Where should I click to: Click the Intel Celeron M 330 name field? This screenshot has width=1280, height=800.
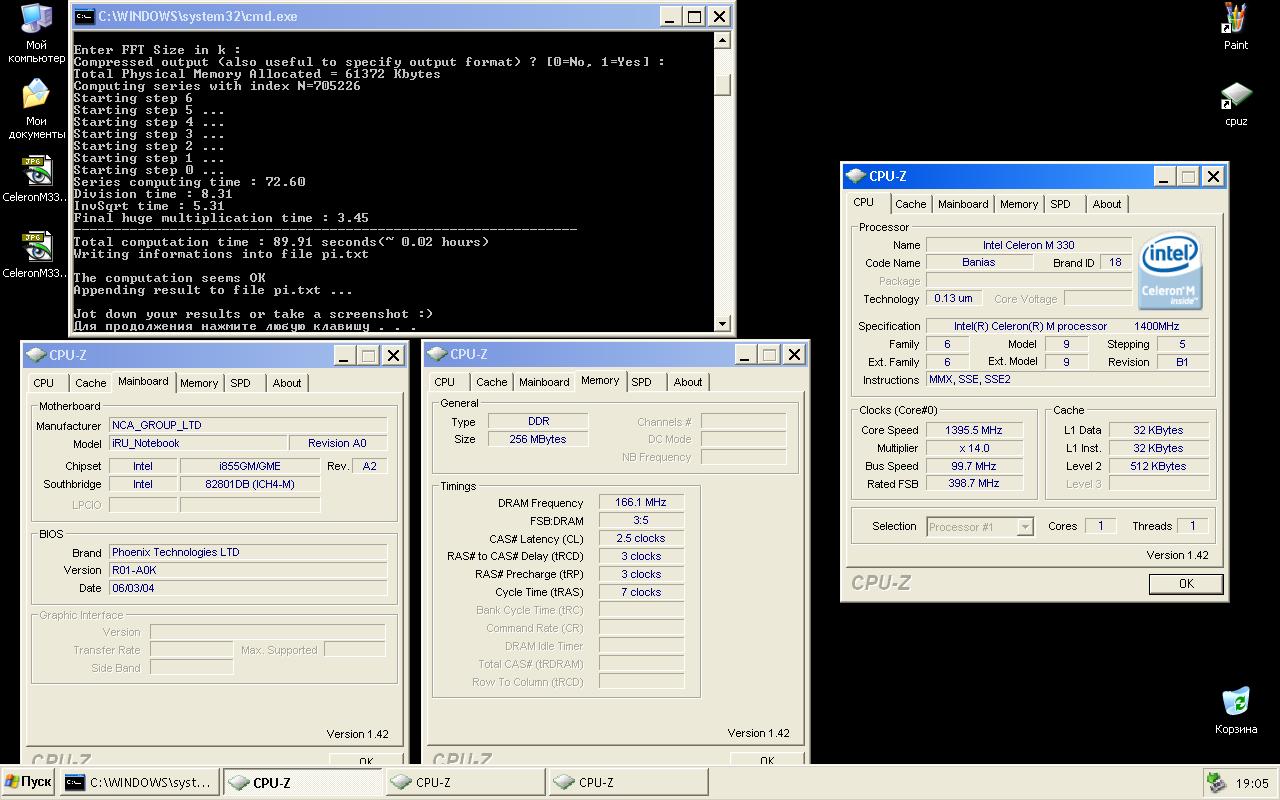(x=1029, y=245)
